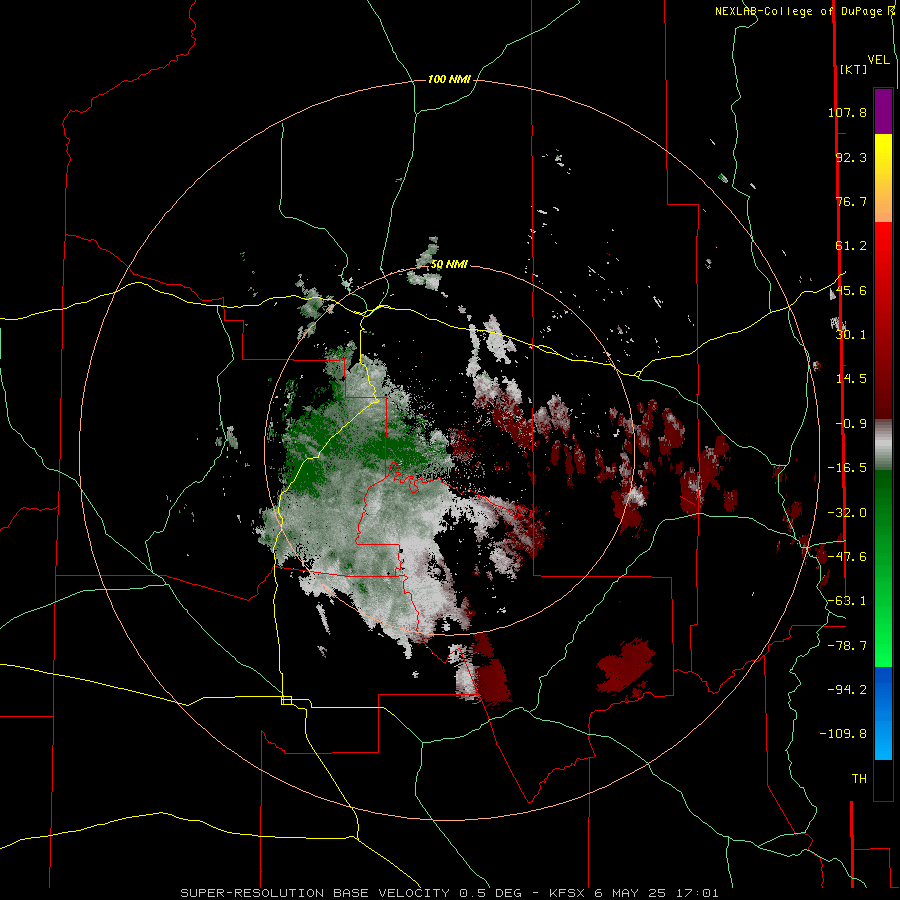Click the gray near-zero segment of the color bar
The image size is (900, 900).
point(883,445)
